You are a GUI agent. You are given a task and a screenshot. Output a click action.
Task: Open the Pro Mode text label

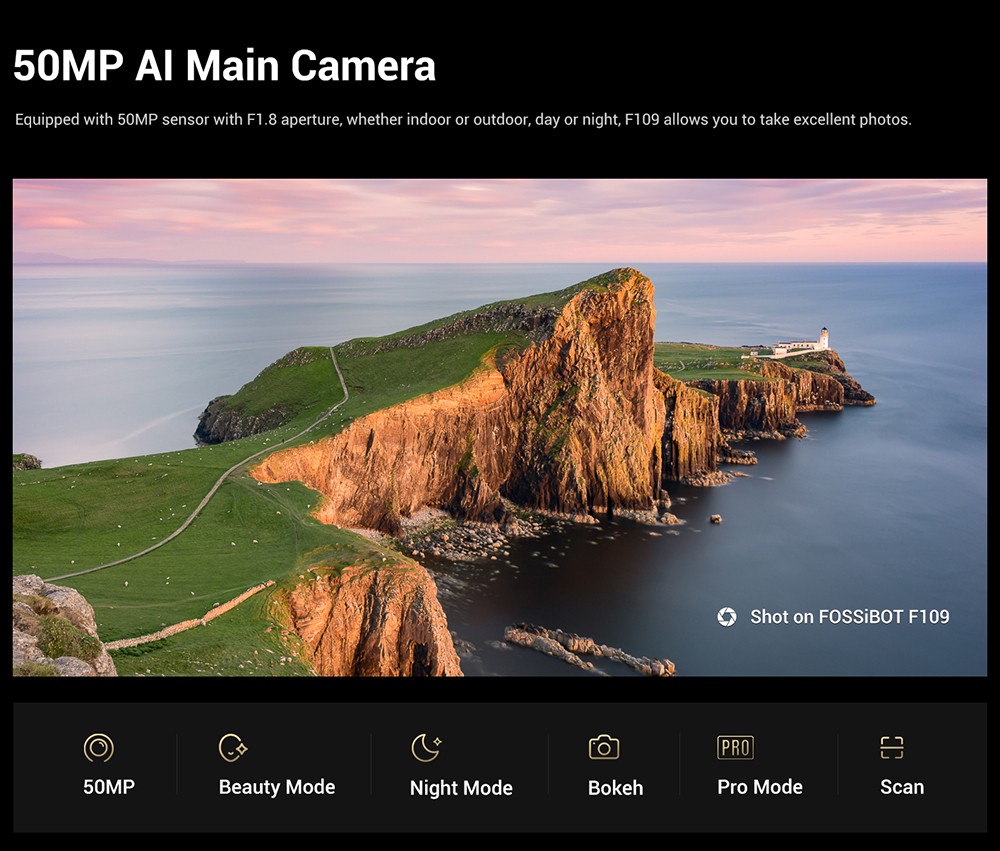[760, 787]
